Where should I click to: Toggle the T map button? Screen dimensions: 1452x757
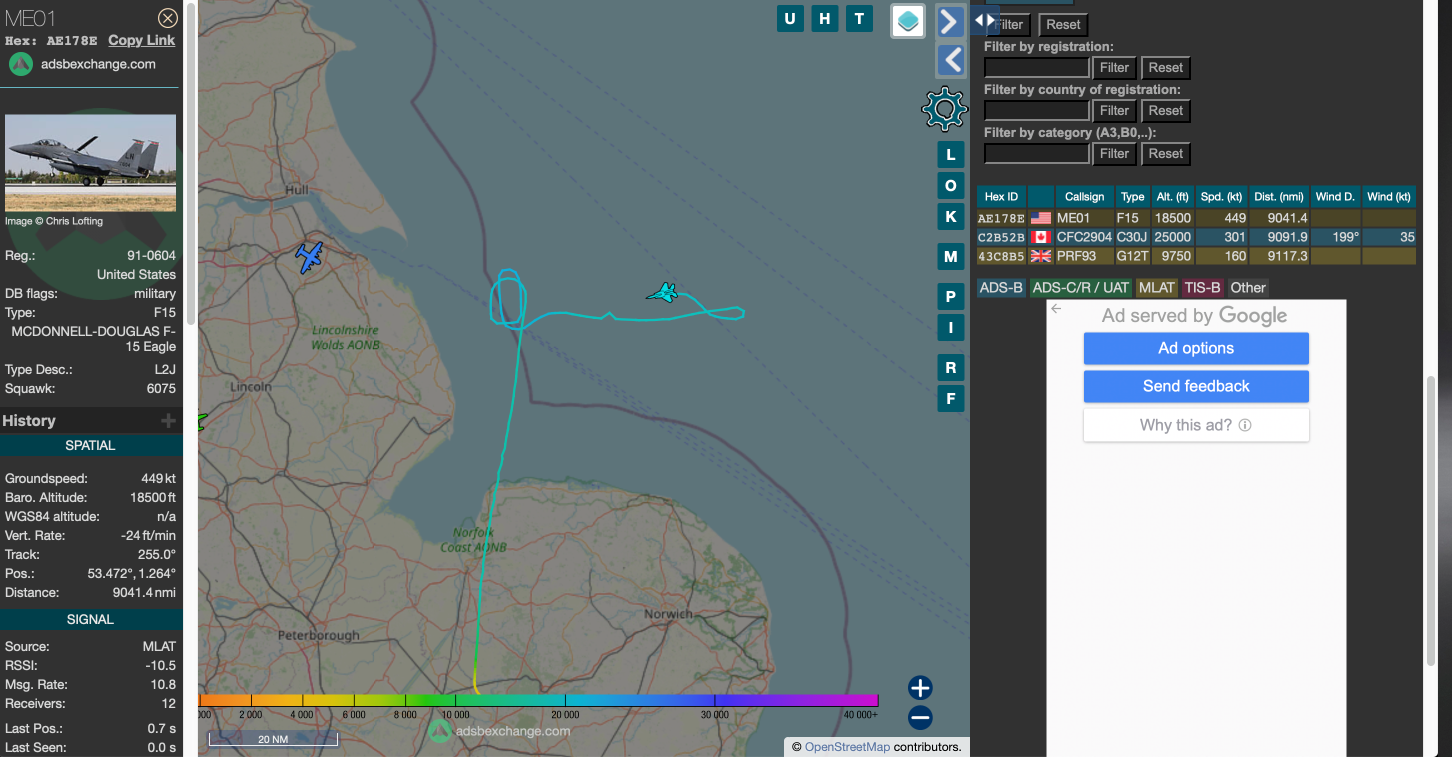(x=859, y=18)
